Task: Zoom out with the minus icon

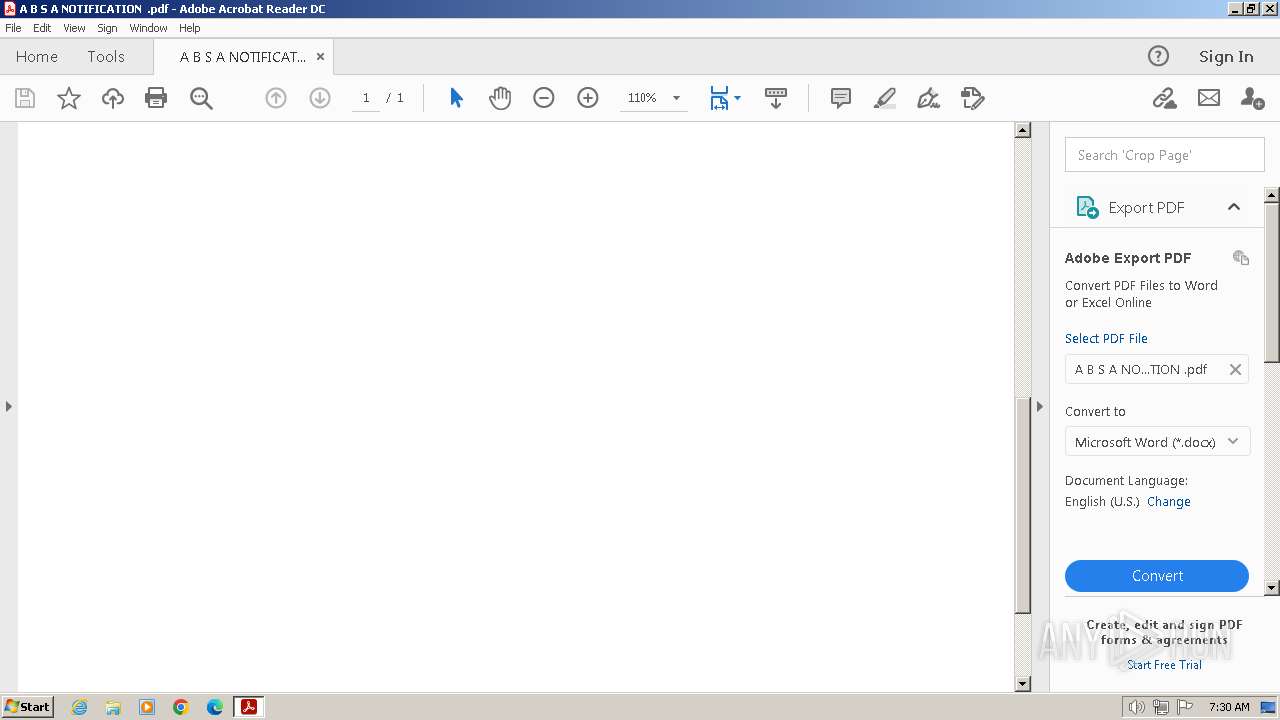Action: pyautogui.click(x=544, y=98)
